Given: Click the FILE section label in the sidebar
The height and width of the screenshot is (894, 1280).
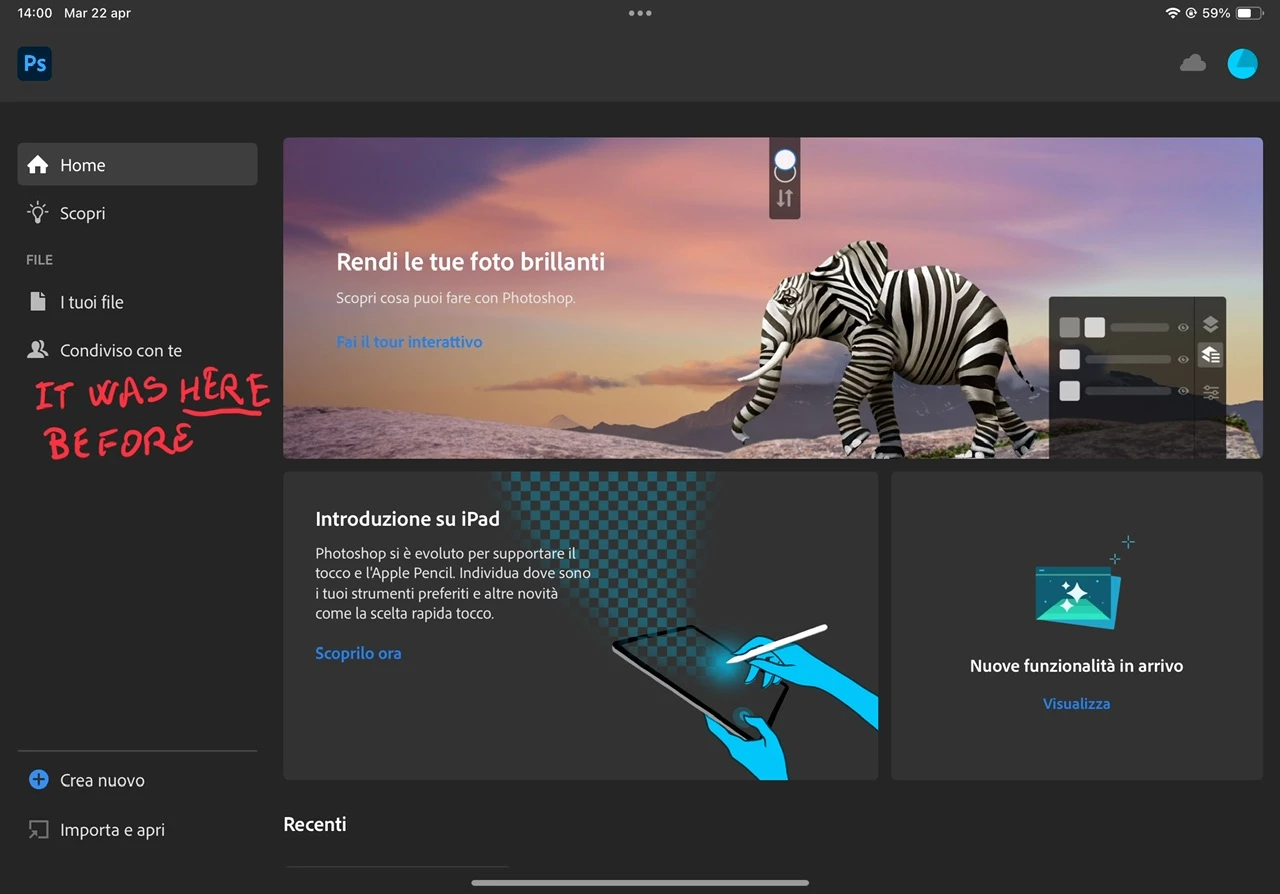Looking at the screenshot, I should click(x=39, y=260).
